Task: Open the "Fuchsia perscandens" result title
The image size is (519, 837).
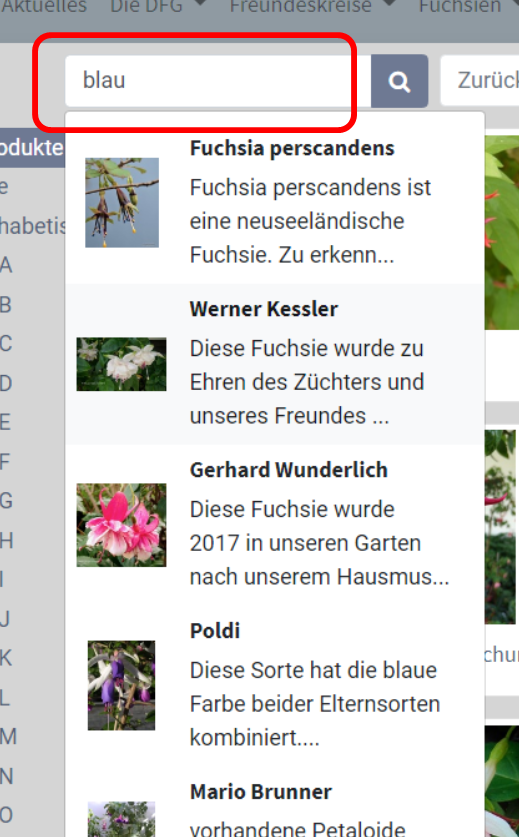Action: click(x=292, y=148)
